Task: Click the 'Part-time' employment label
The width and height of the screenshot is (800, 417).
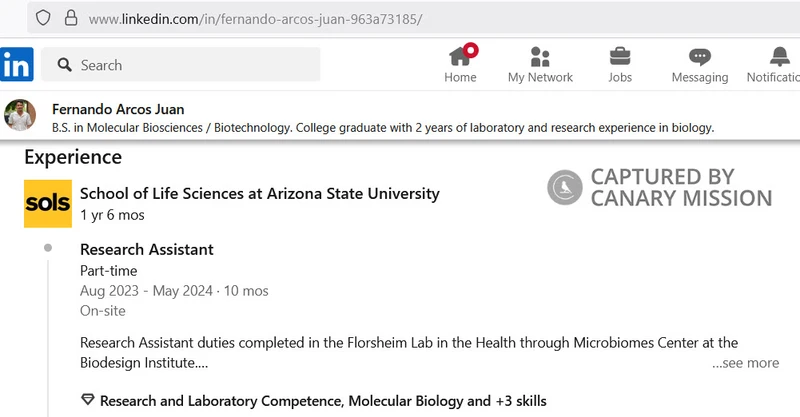Action: click(109, 271)
